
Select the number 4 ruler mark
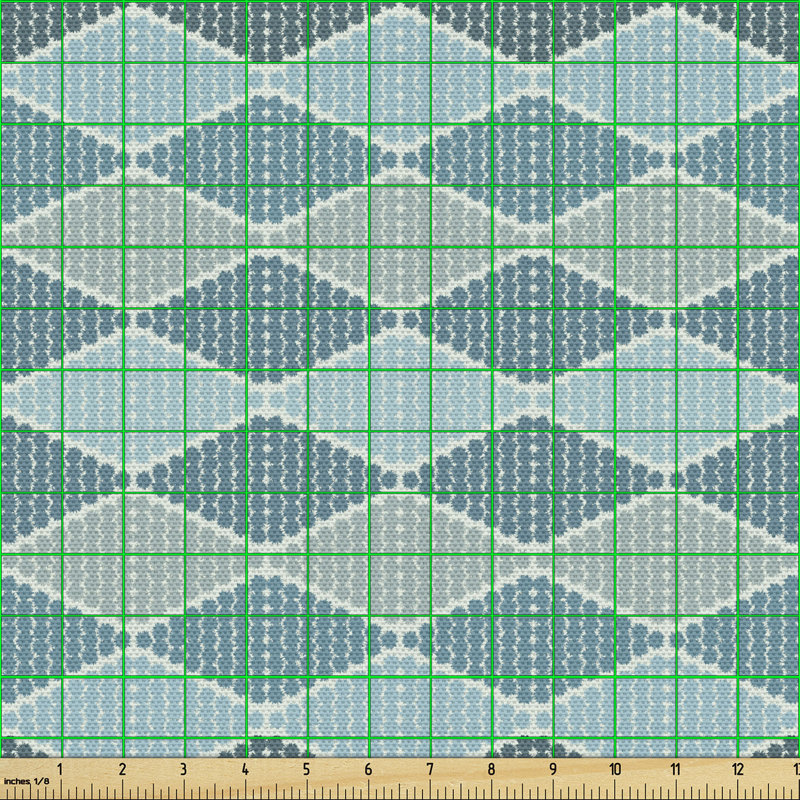point(245,769)
